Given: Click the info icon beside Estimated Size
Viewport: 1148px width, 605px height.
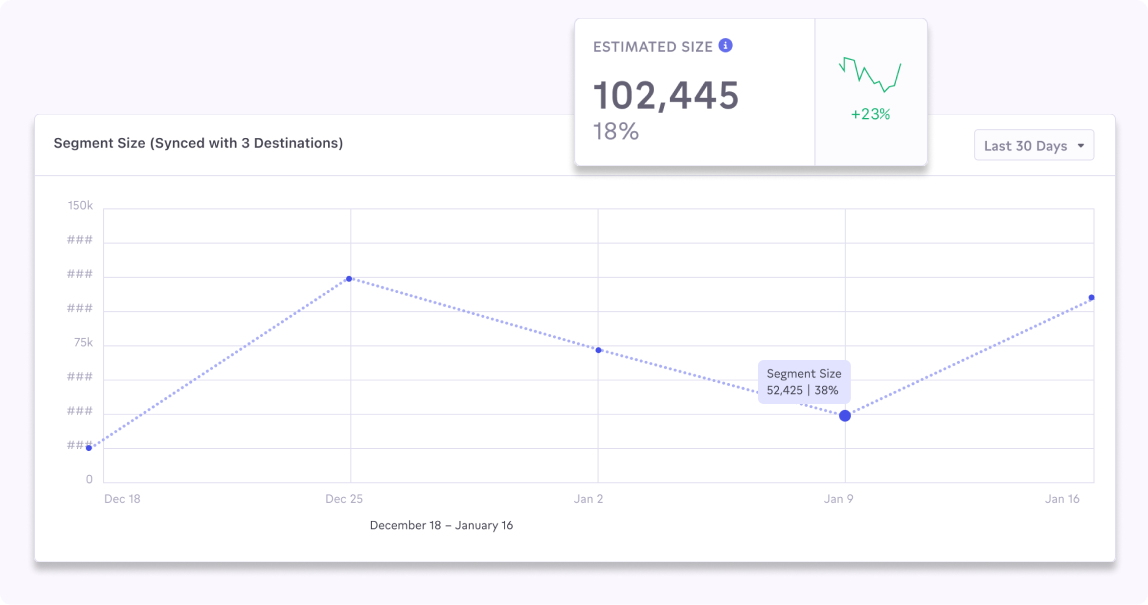Looking at the screenshot, I should click(726, 46).
